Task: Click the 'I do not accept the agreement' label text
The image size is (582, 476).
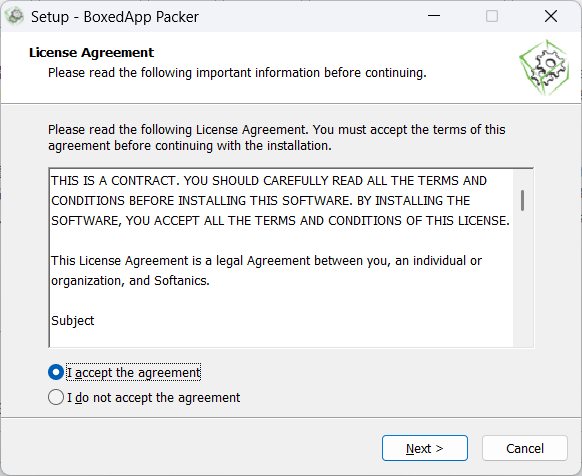Action: [x=153, y=398]
